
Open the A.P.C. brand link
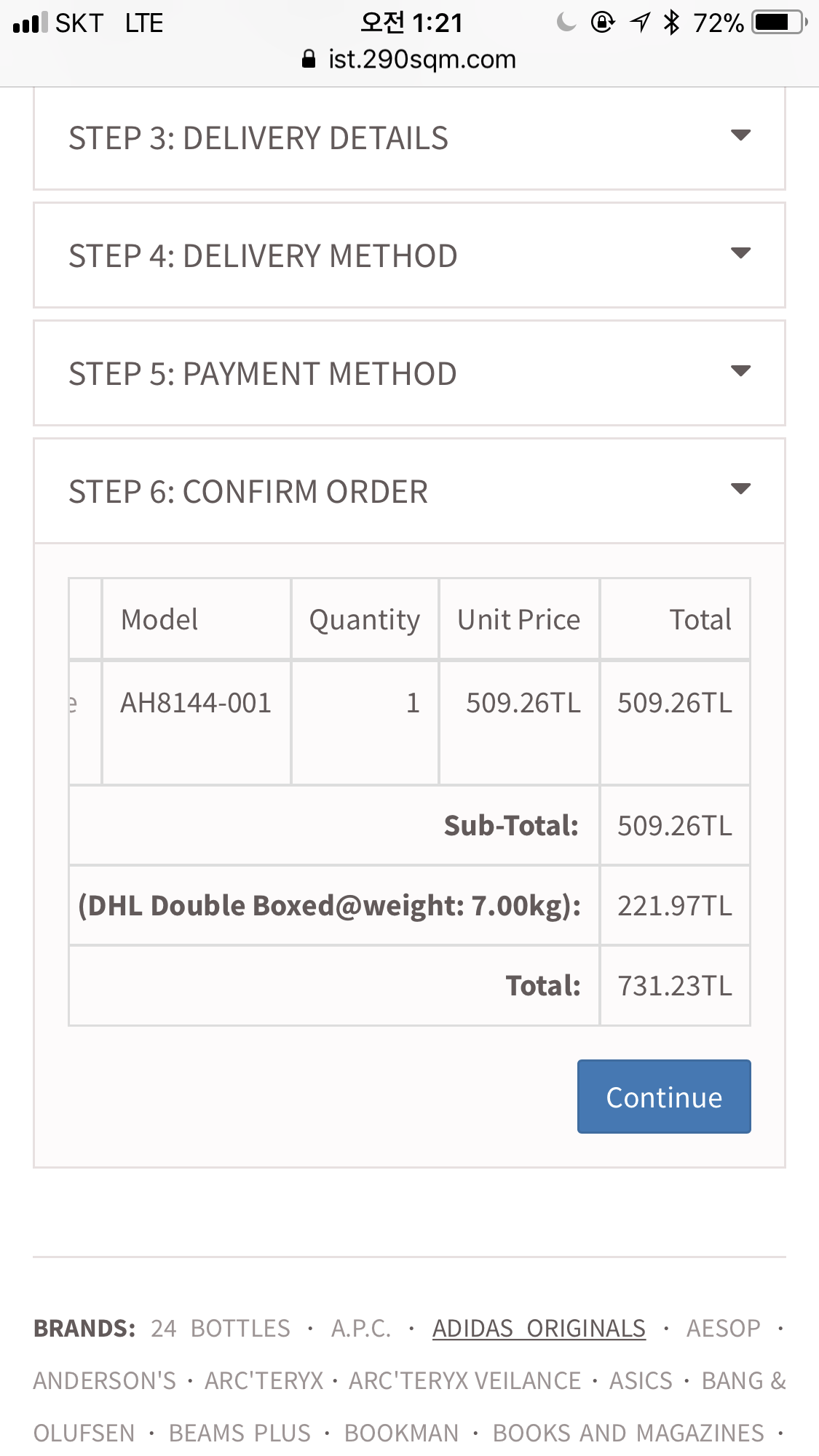click(361, 1329)
